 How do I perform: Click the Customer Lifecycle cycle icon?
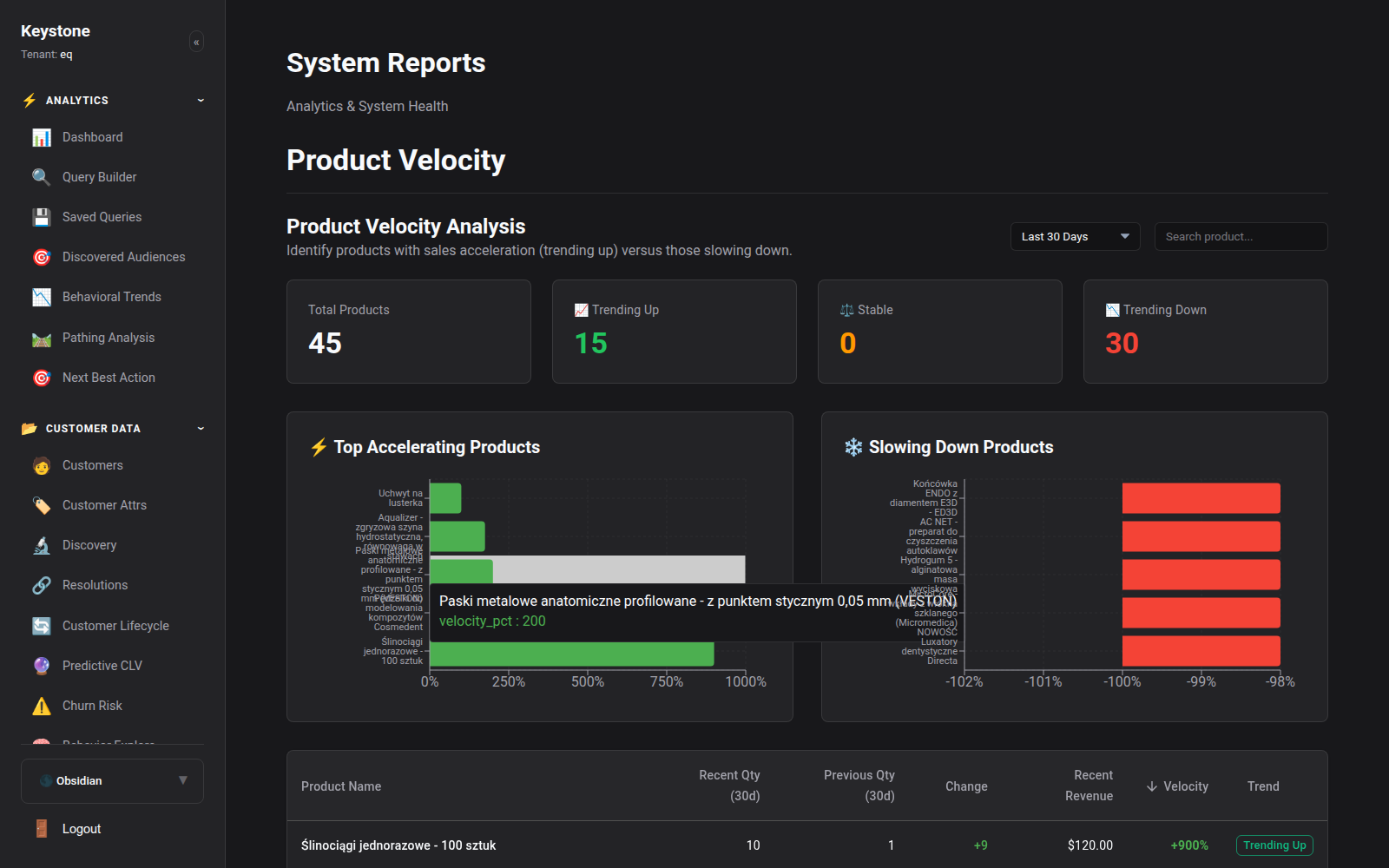coord(42,626)
